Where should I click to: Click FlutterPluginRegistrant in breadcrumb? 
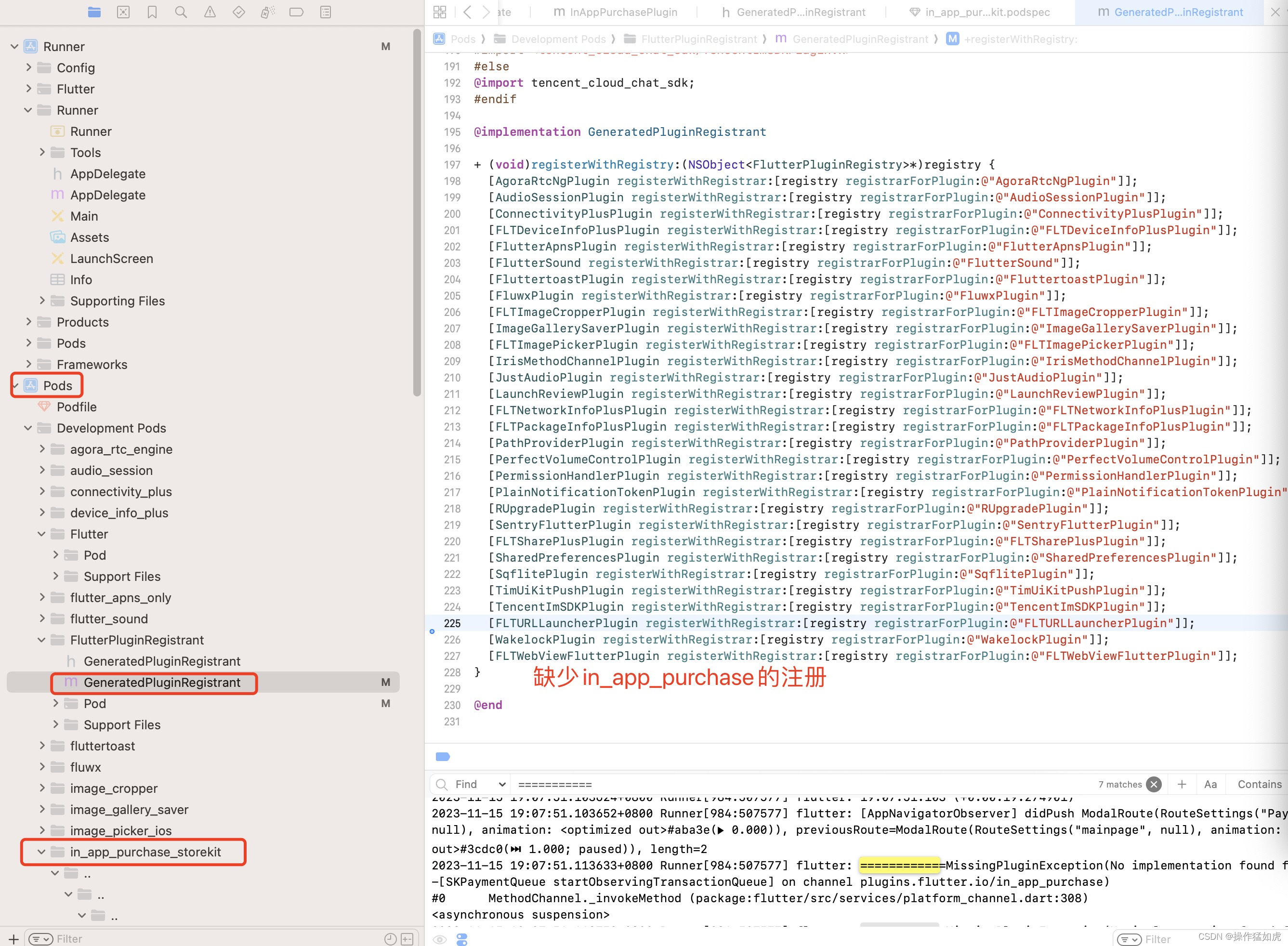coord(699,39)
